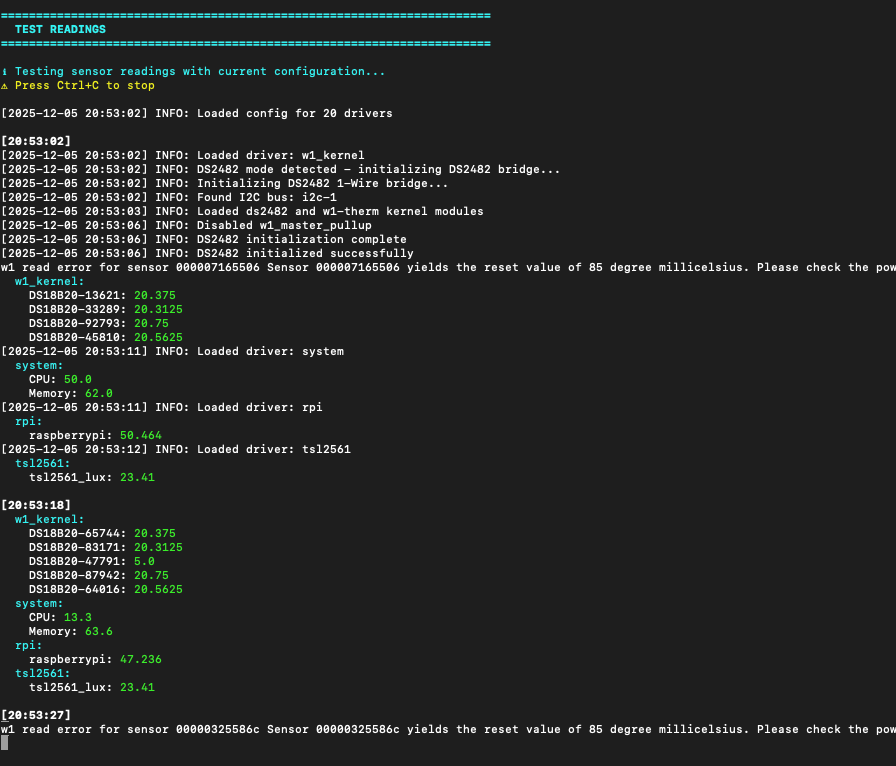This screenshot has width=896, height=766.
Task: Select the raspberrypi value 47.236
Action: point(140,660)
